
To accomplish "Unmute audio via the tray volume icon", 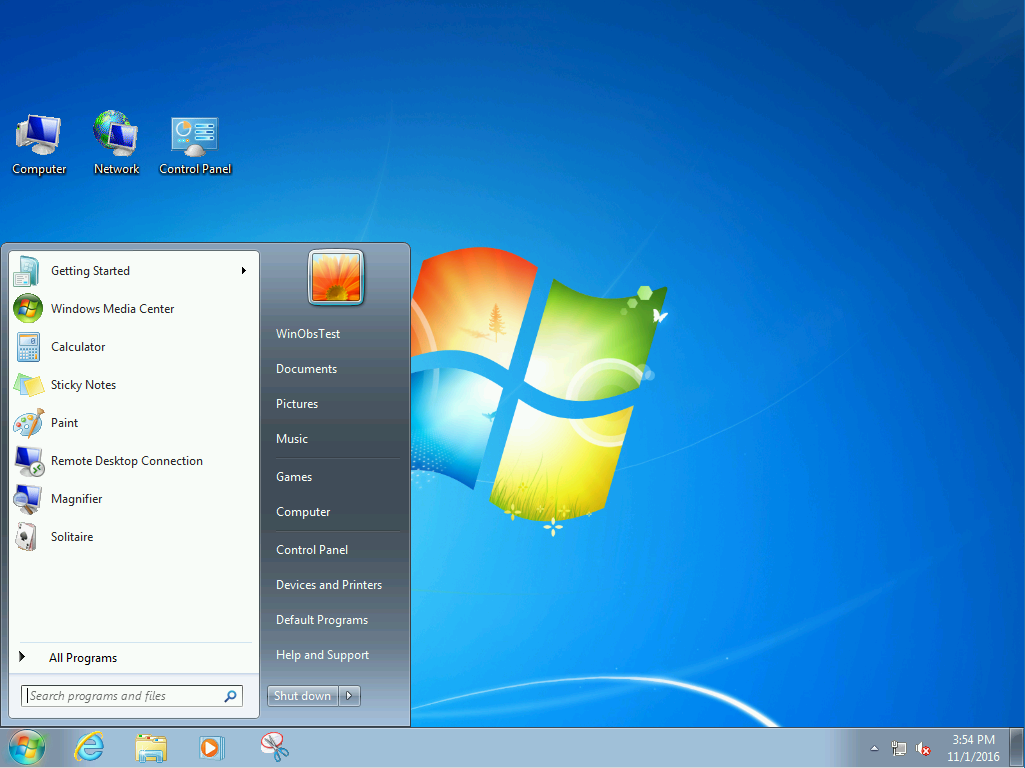I will pyautogui.click(x=922, y=748).
